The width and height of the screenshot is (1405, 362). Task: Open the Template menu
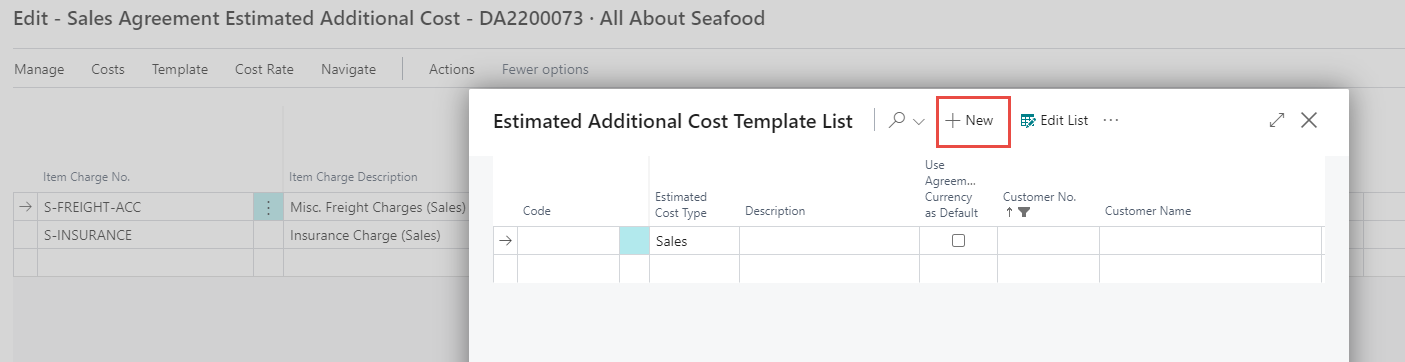(x=180, y=69)
